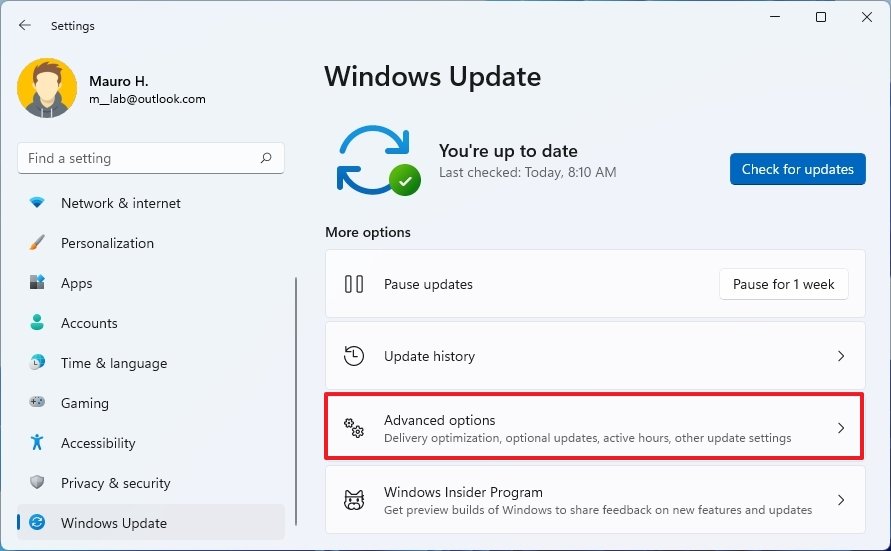Click the Privacy & security shield icon
Viewport: 891px width, 551px height.
37,482
